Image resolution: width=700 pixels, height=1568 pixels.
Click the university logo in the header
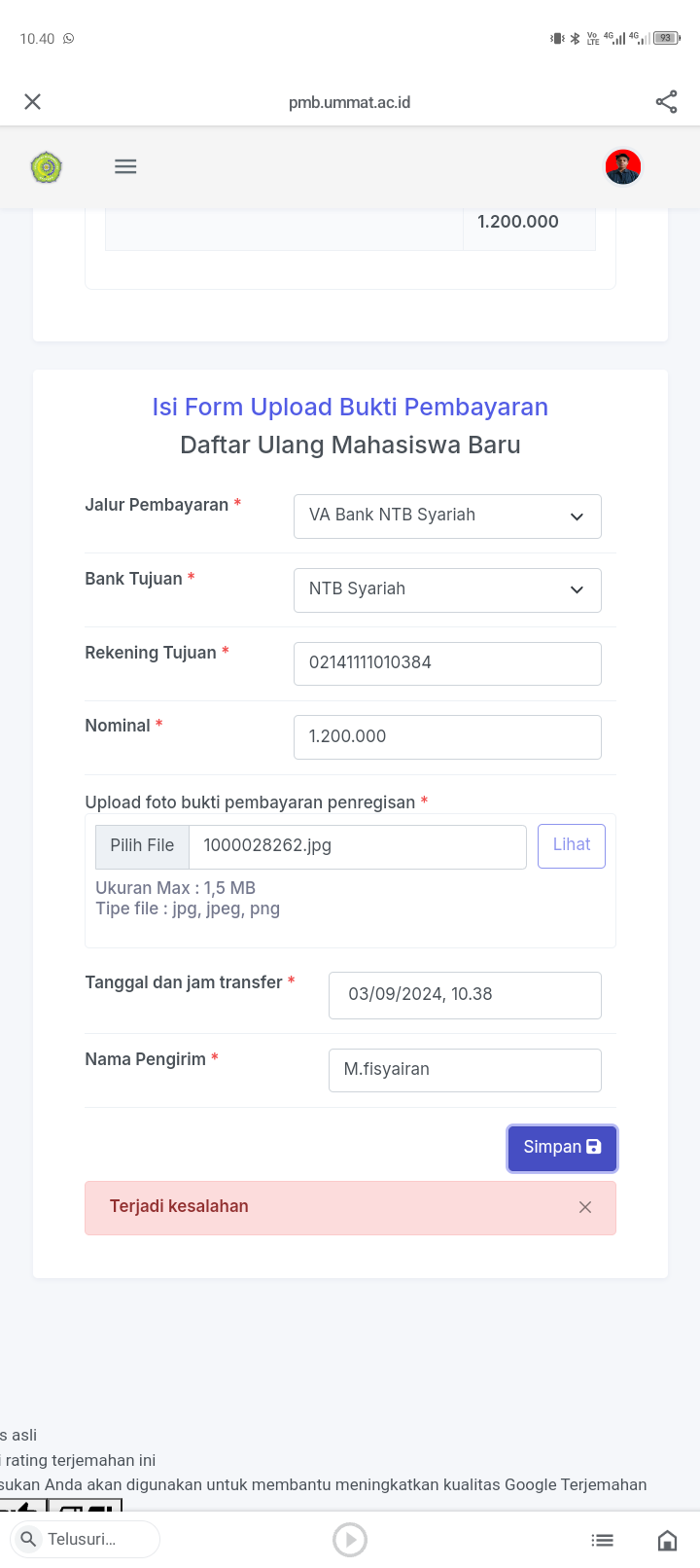pyautogui.click(x=46, y=167)
